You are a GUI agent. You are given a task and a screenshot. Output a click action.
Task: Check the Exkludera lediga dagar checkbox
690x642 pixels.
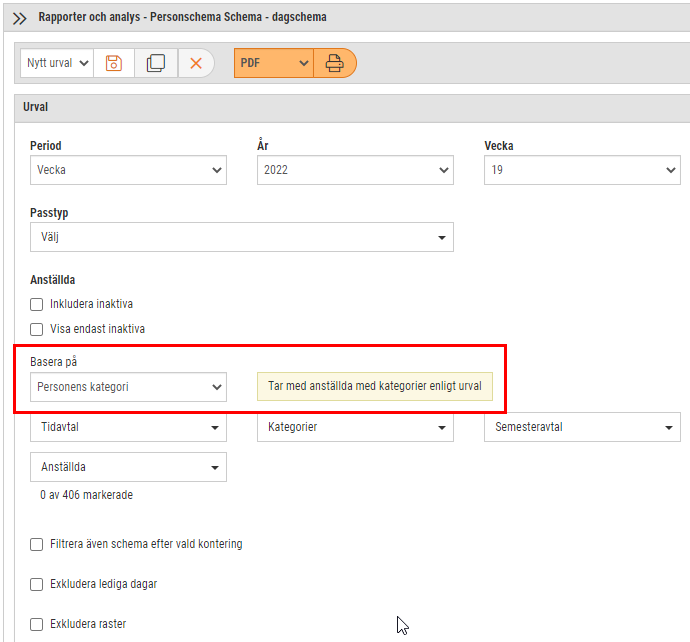tap(37, 584)
